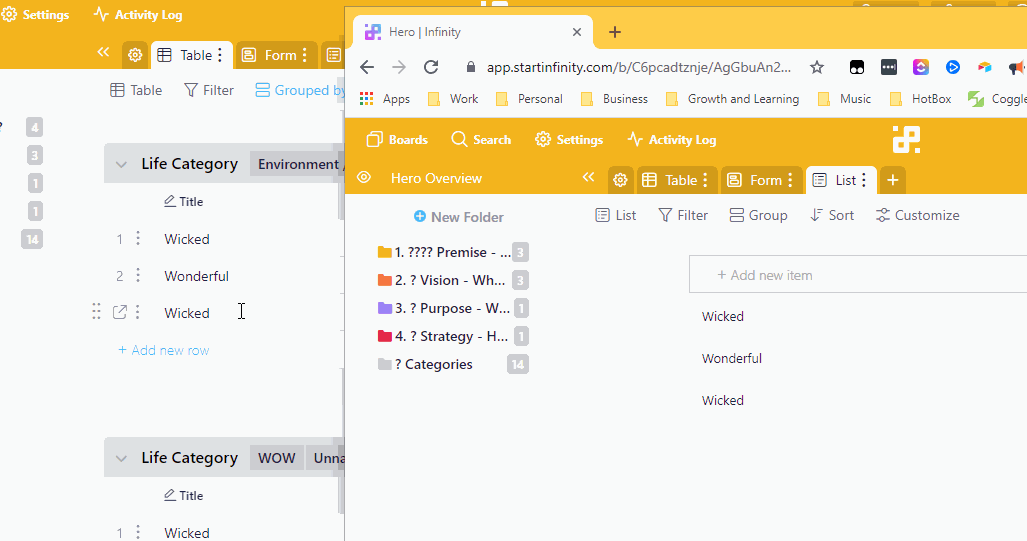Click the Infinity logo in orange header

906,139
